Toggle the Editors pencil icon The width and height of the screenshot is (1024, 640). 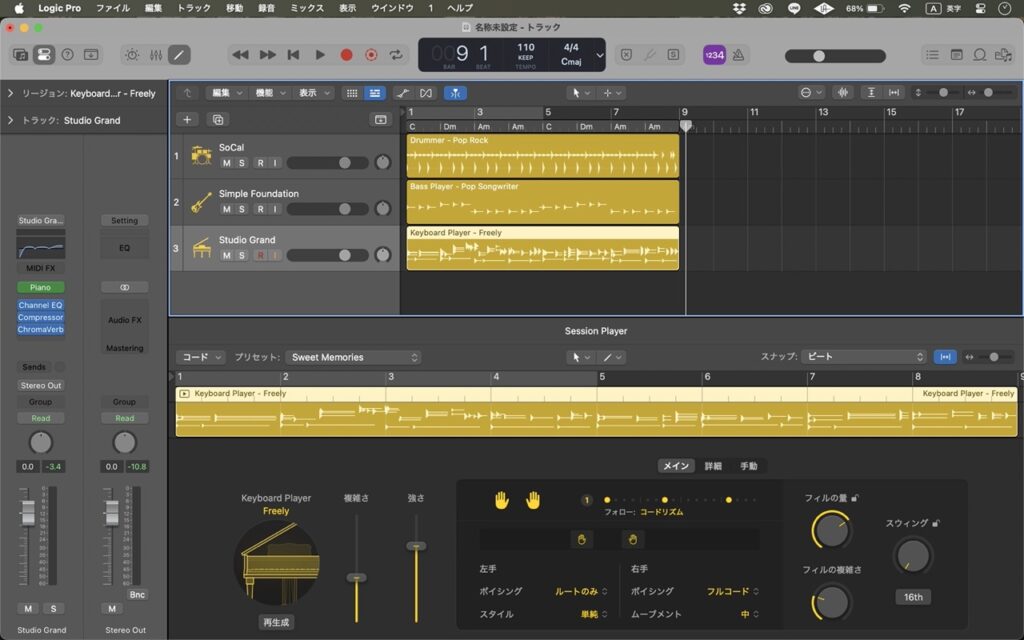179,55
